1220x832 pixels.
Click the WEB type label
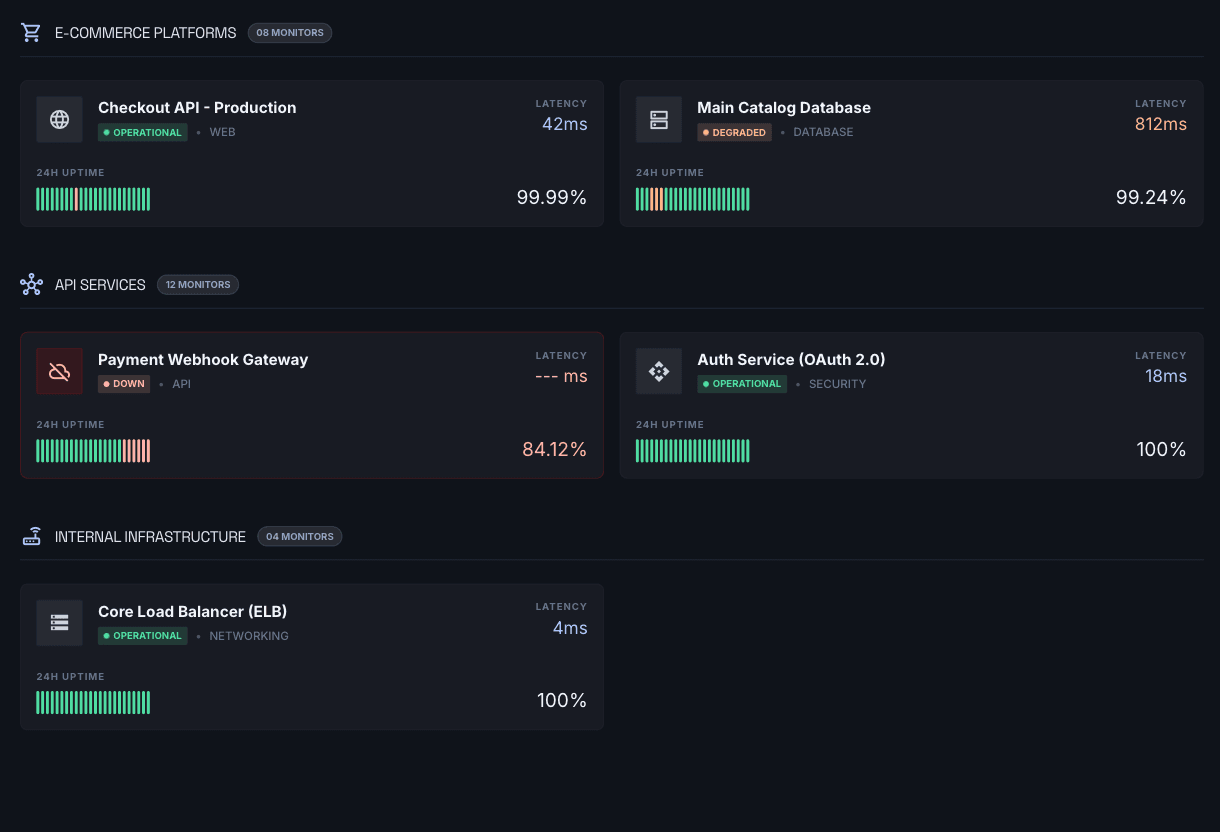pyautogui.click(x=223, y=132)
